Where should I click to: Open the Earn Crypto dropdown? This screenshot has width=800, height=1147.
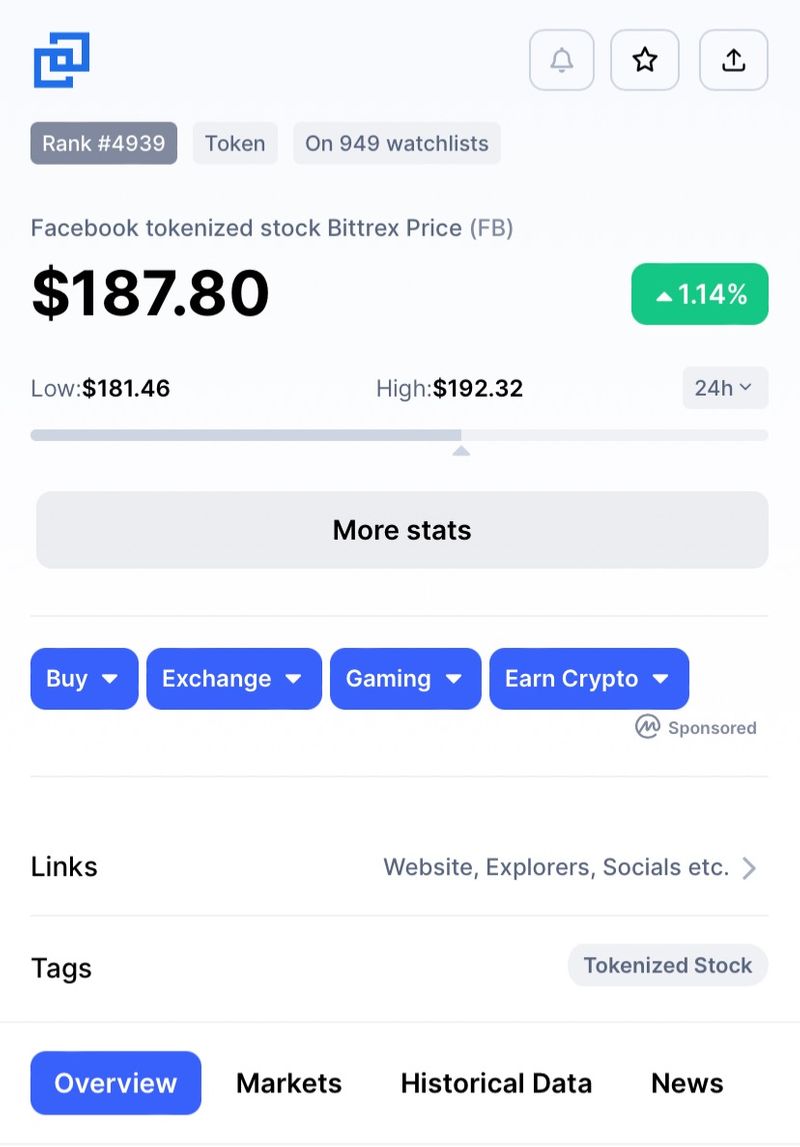589,679
